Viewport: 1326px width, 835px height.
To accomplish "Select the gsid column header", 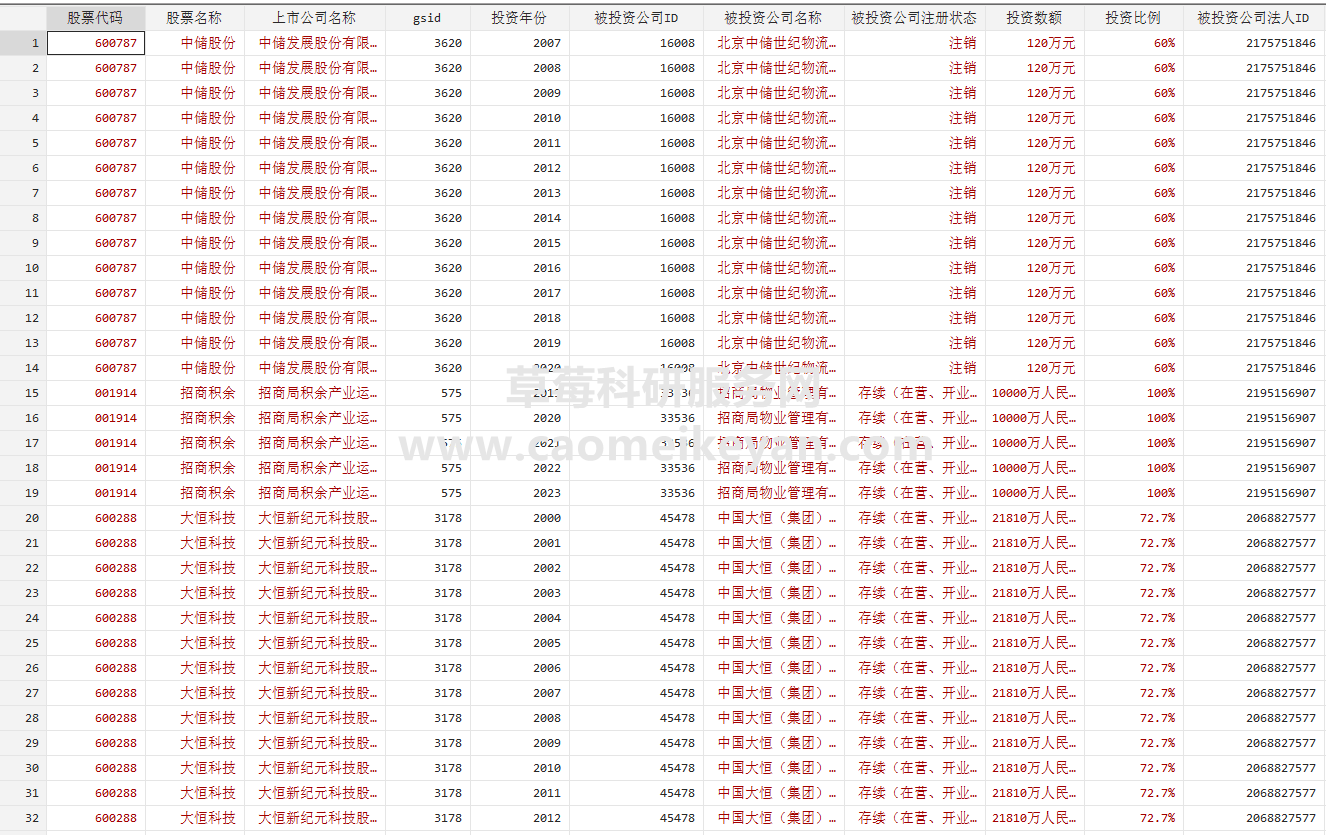I will coord(428,18).
